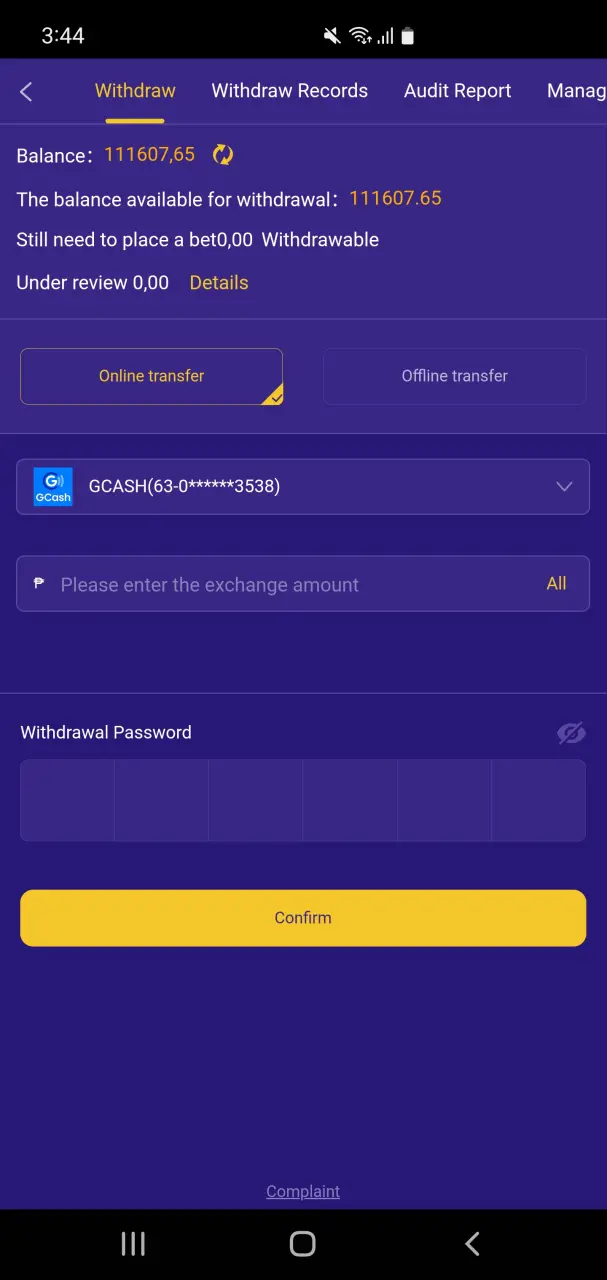Open the Details link for under review
Viewport: 607px width, 1280px height.
tap(219, 283)
